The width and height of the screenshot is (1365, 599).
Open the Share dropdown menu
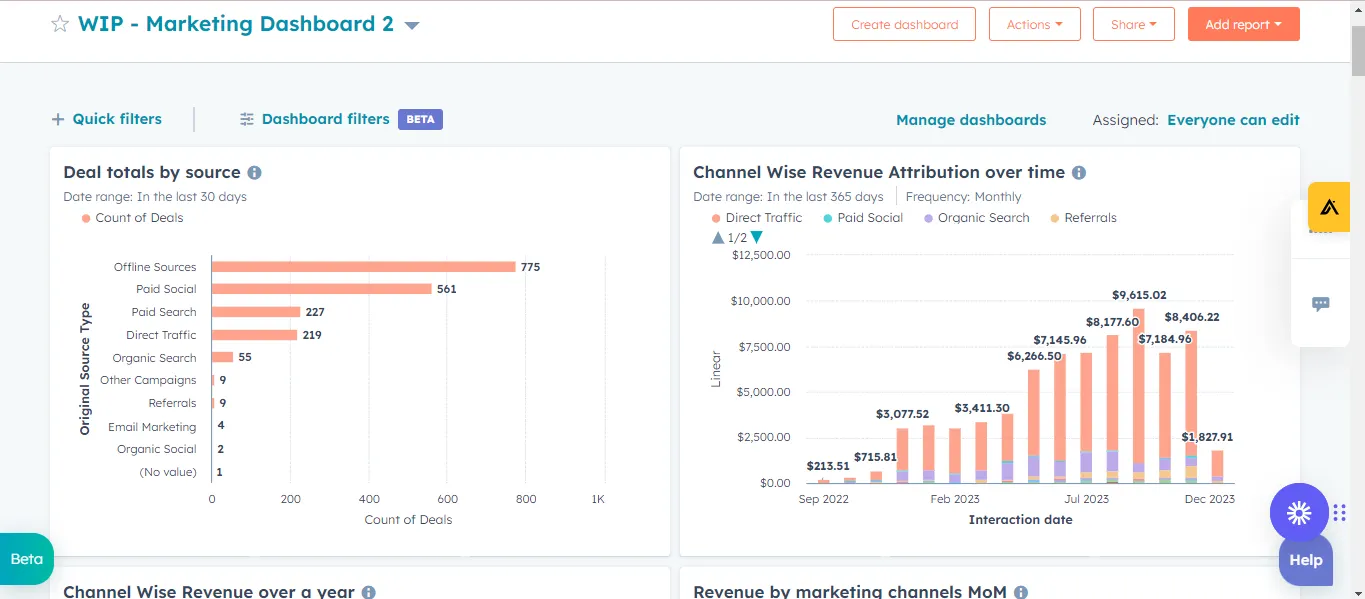1133,24
